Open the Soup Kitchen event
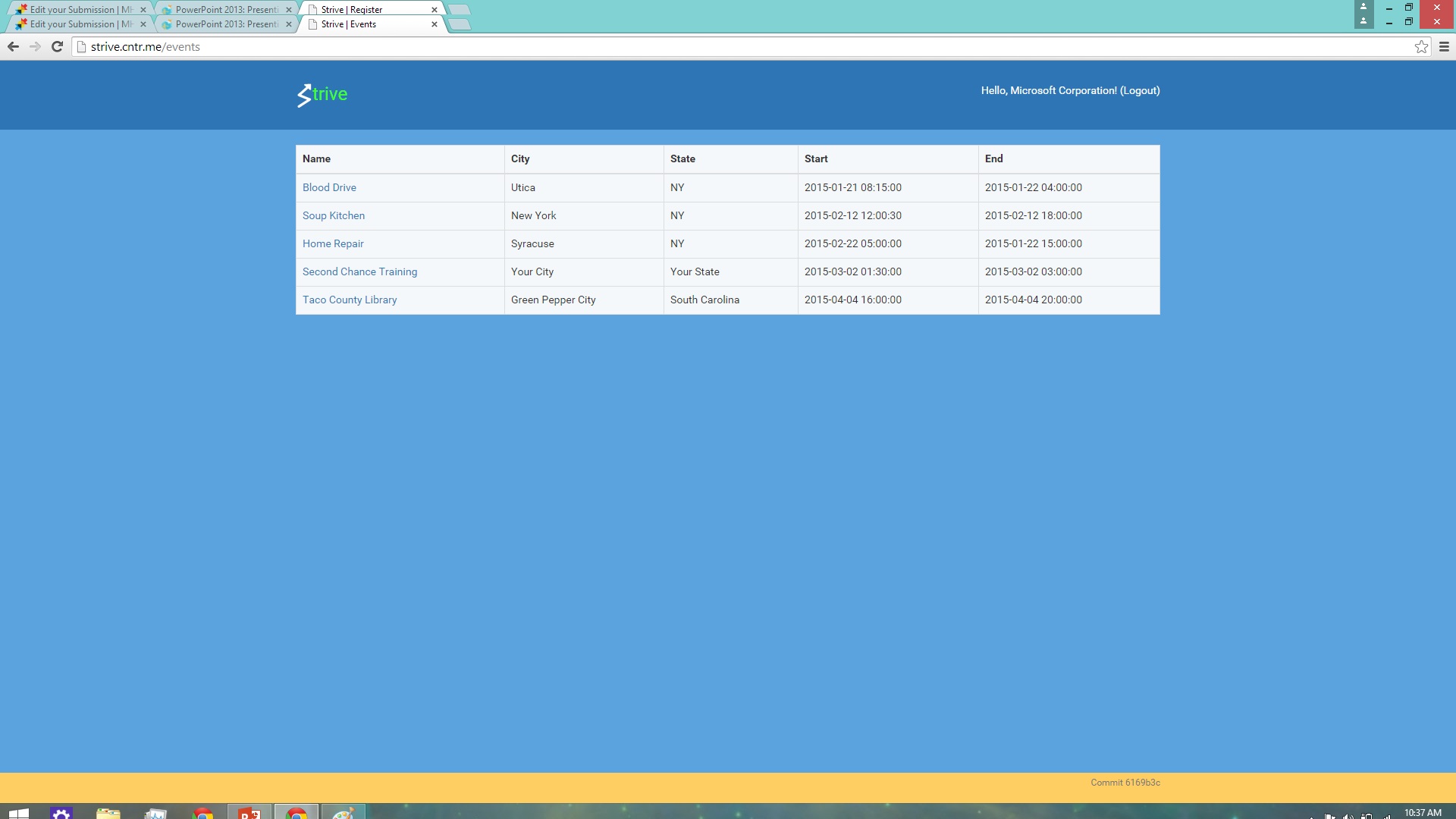The image size is (1456, 819). click(x=334, y=215)
